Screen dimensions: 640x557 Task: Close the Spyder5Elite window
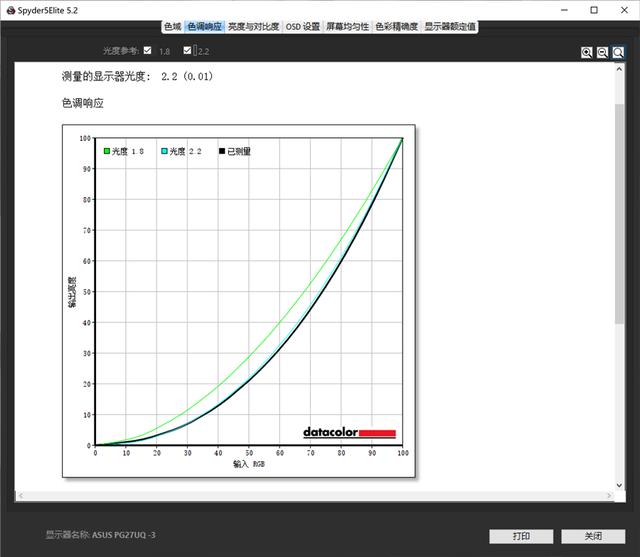click(x=624, y=10)
